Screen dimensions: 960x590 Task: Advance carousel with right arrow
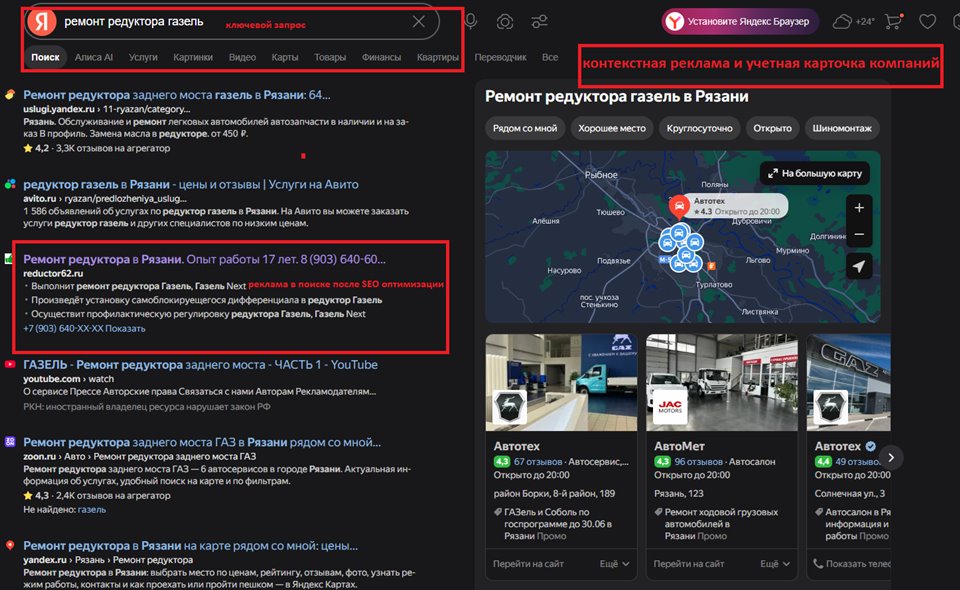[891, 457]
